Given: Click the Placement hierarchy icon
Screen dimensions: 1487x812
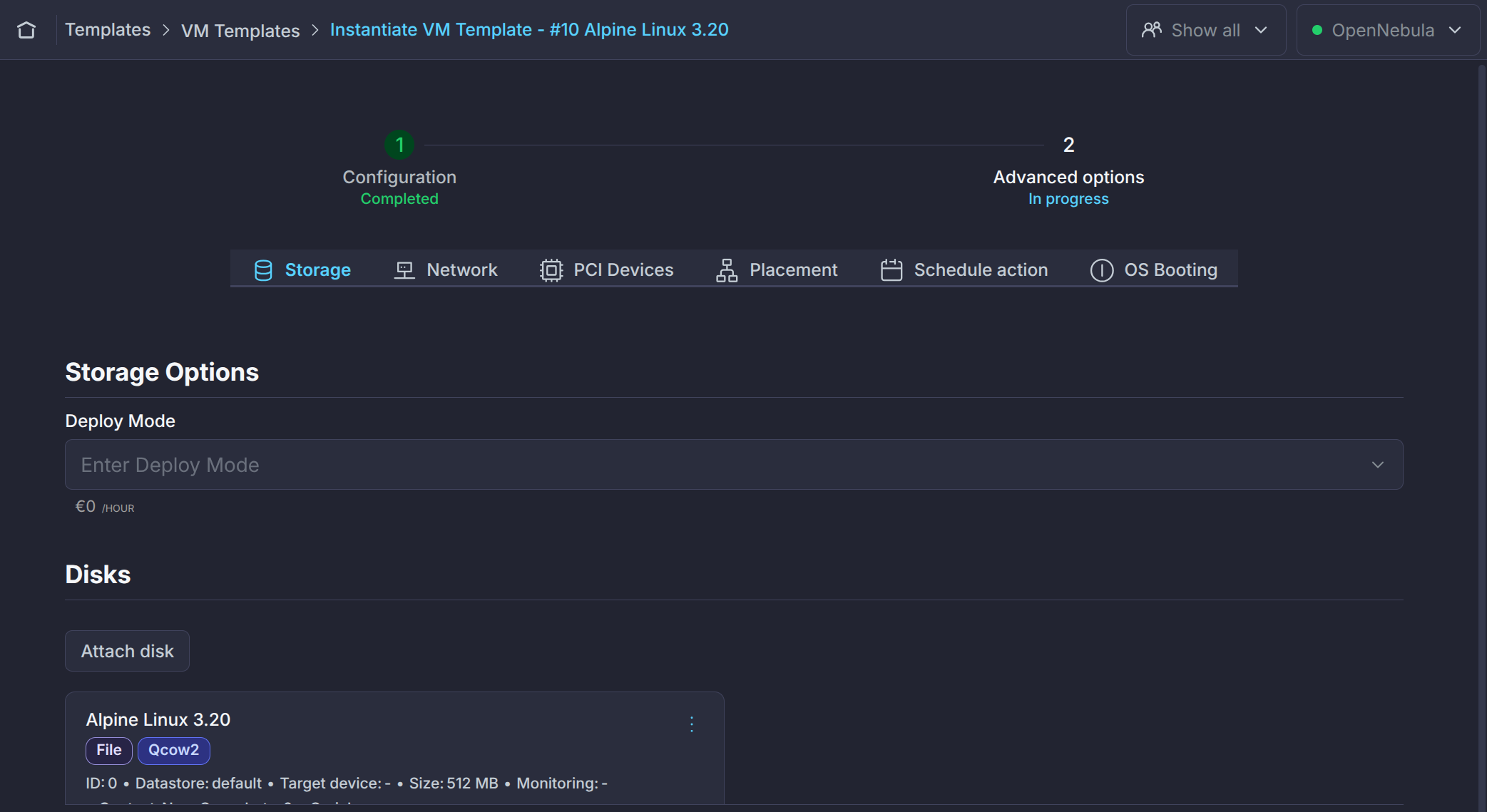Looking at the screenshot, I should (726, 270).
